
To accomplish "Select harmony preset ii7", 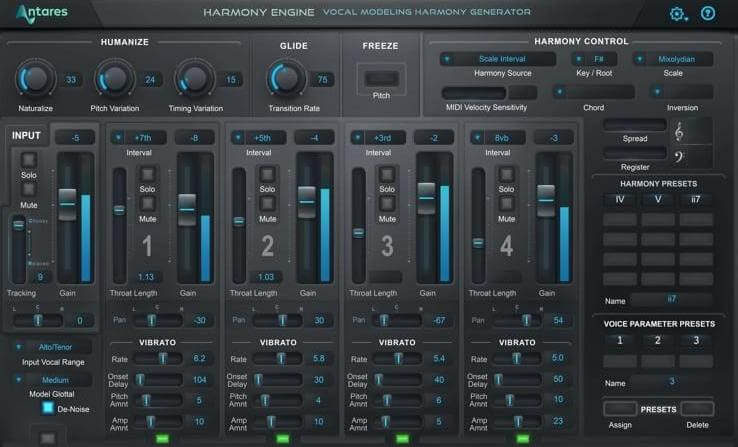I will pyautogui.click(x=696, y=200).
